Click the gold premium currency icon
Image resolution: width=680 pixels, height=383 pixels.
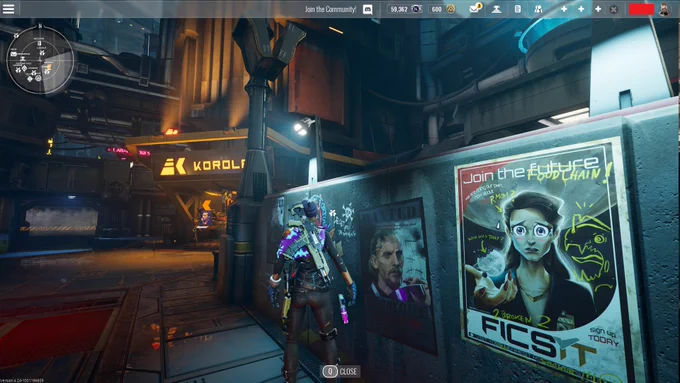click(451, 9)
